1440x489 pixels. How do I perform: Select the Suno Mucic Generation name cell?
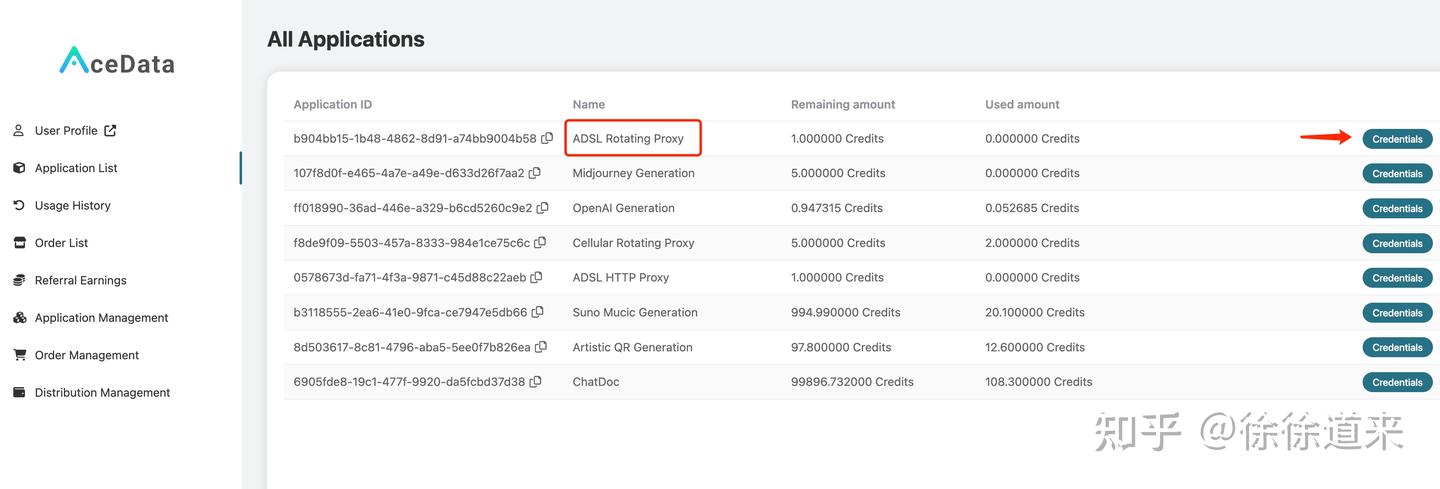tap(635, 312)
